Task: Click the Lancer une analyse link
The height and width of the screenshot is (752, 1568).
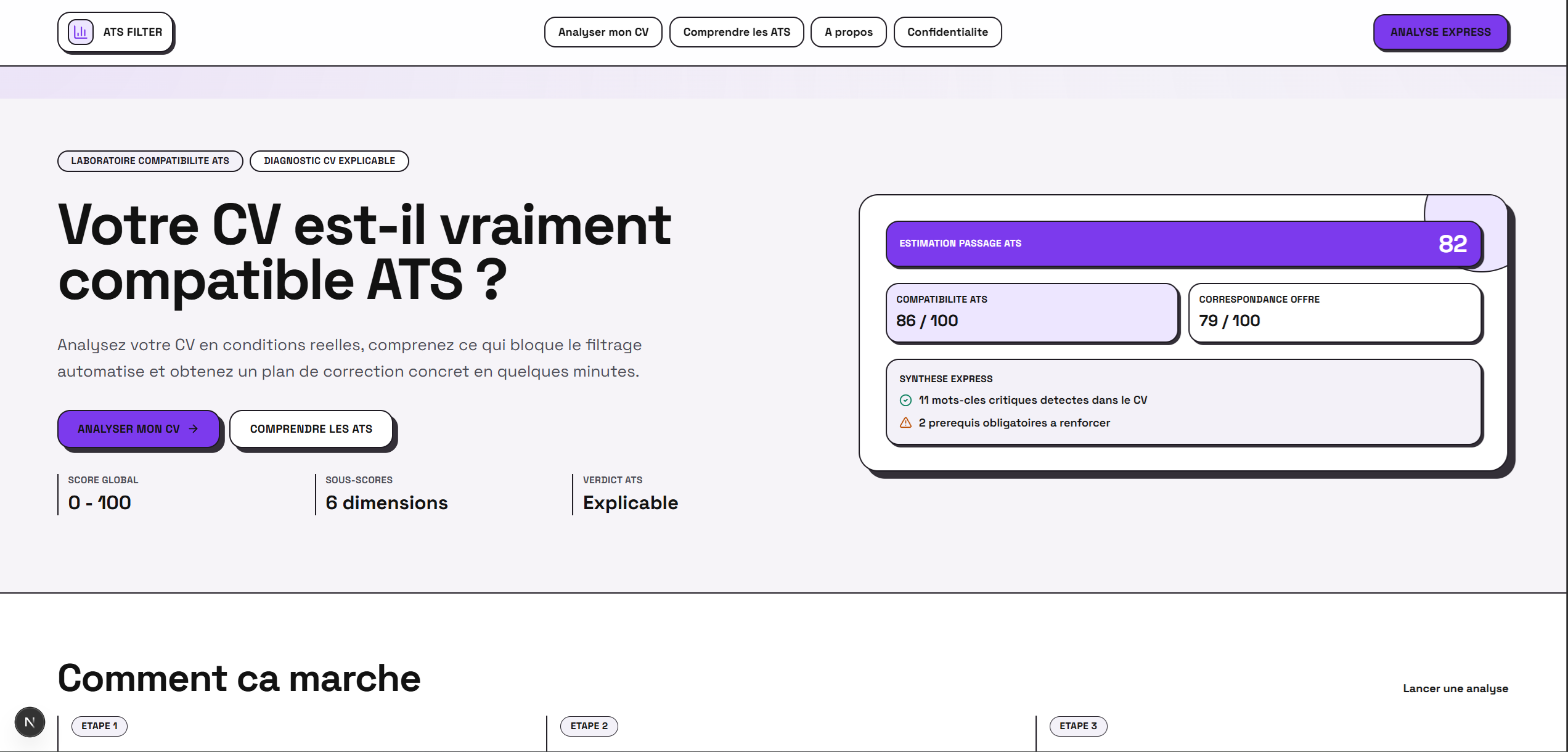Action: [x=1455, y=689]
